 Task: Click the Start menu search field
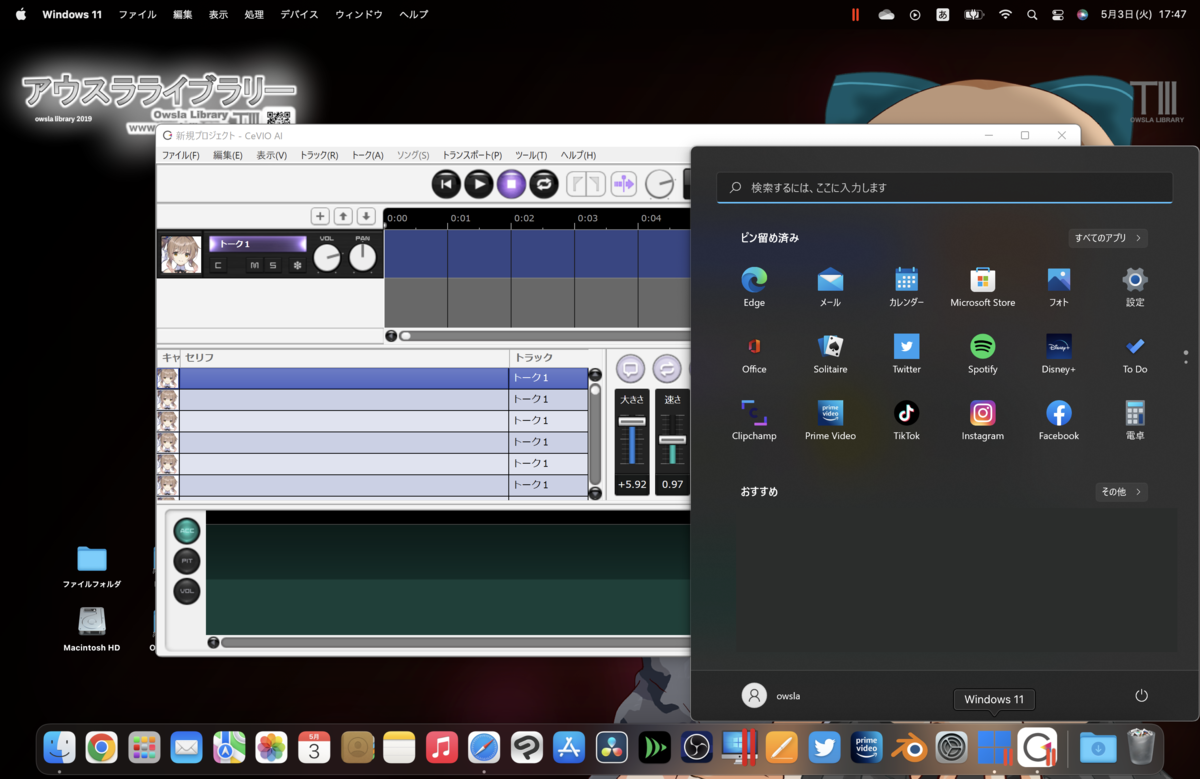[944, 187]
